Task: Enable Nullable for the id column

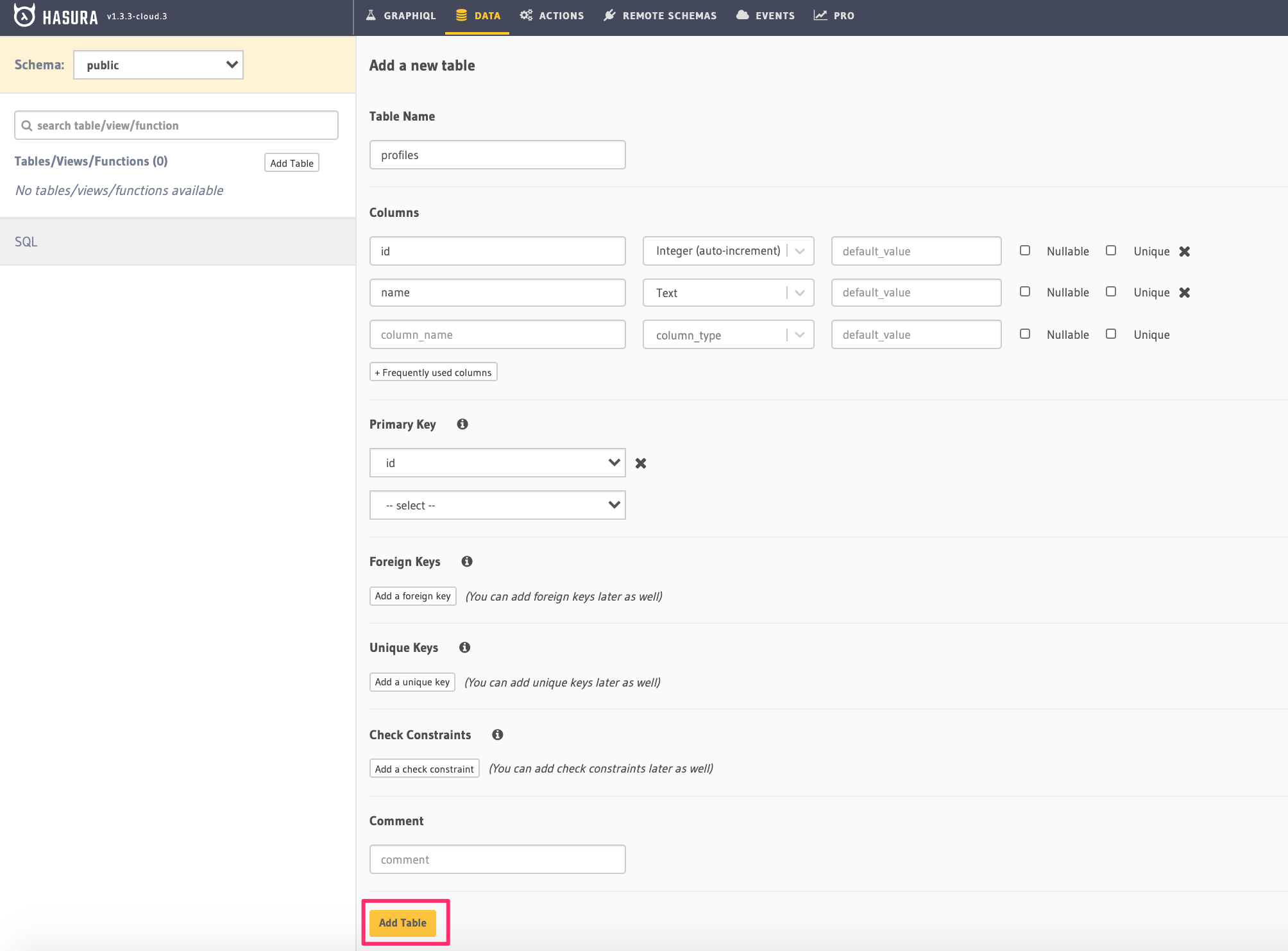Action: [x=1025, y=251]
